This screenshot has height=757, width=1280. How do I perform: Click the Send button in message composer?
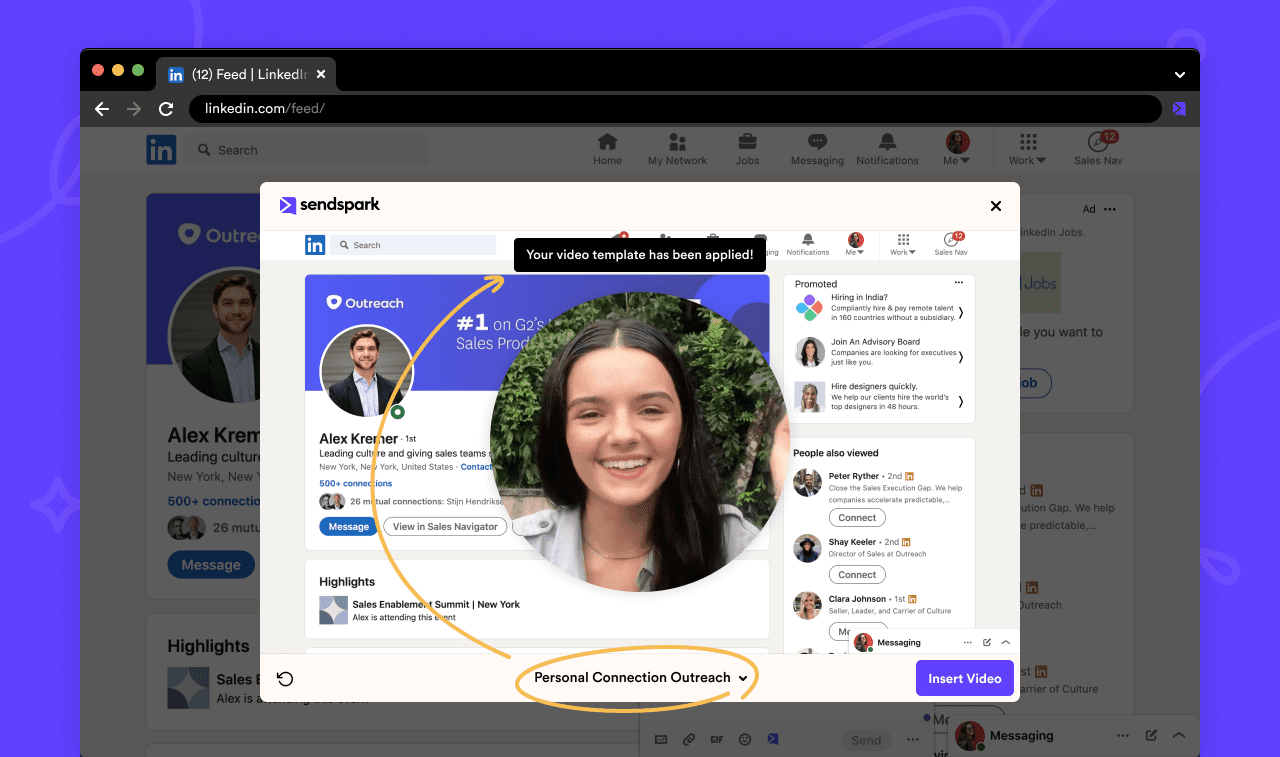click(x=866, y=740)
